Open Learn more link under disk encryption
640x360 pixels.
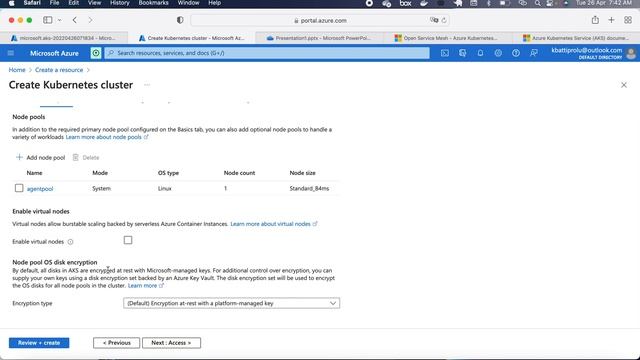[145, 286]
